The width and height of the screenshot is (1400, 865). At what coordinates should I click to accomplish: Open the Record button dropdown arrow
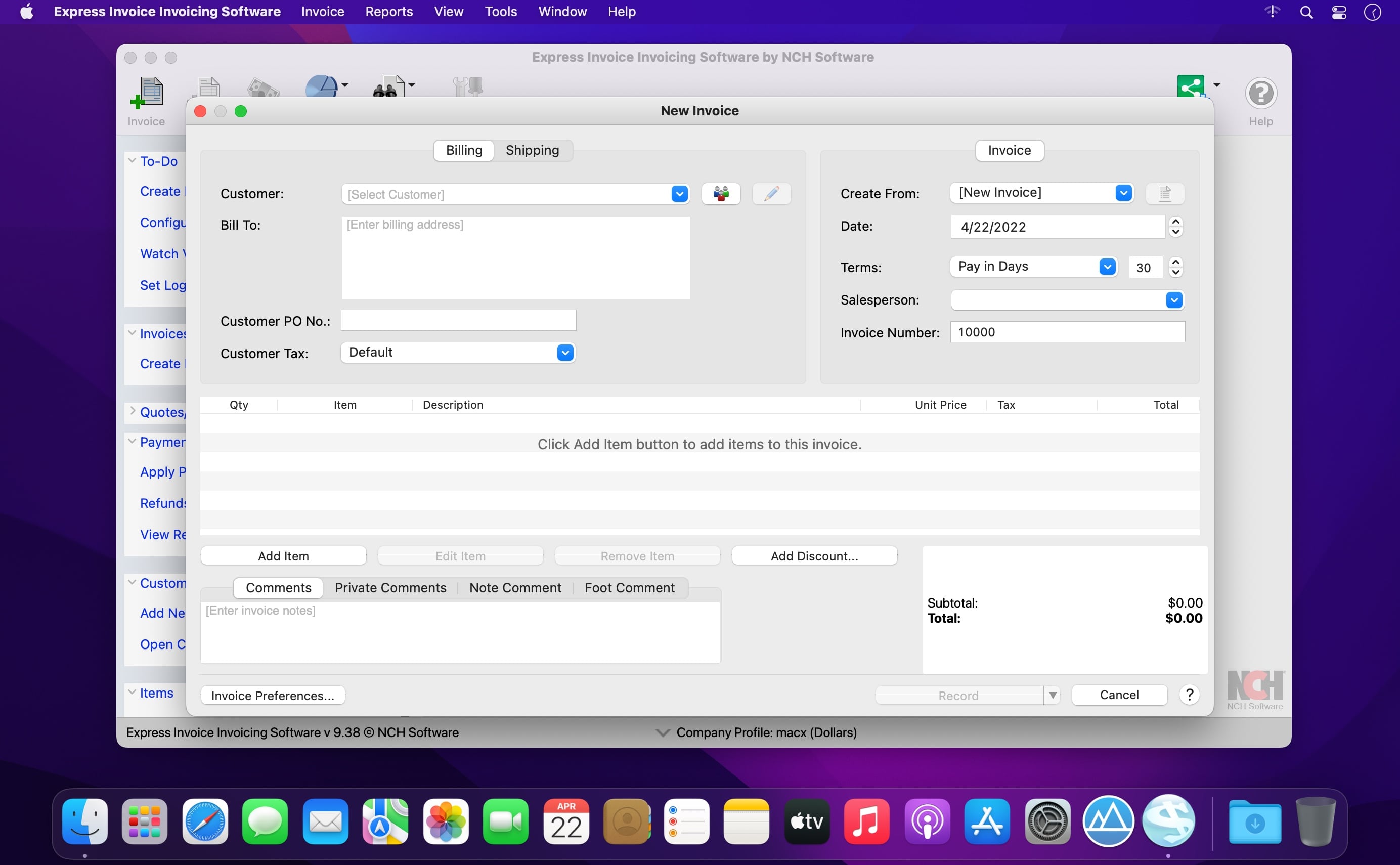click(x=1053, y=695)
